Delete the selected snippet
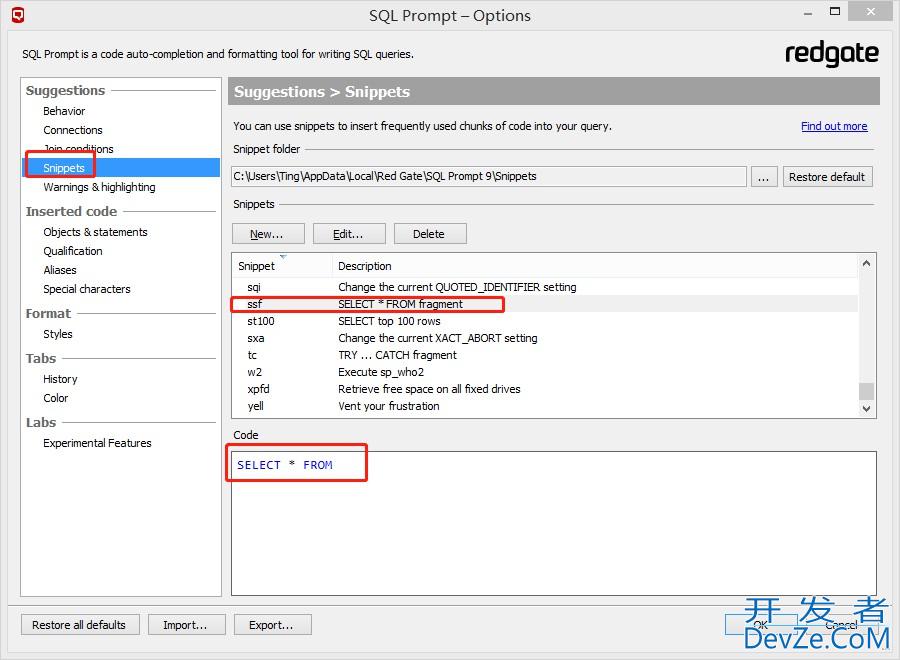This screenshot has width=900, height=660. click(430, 234)
